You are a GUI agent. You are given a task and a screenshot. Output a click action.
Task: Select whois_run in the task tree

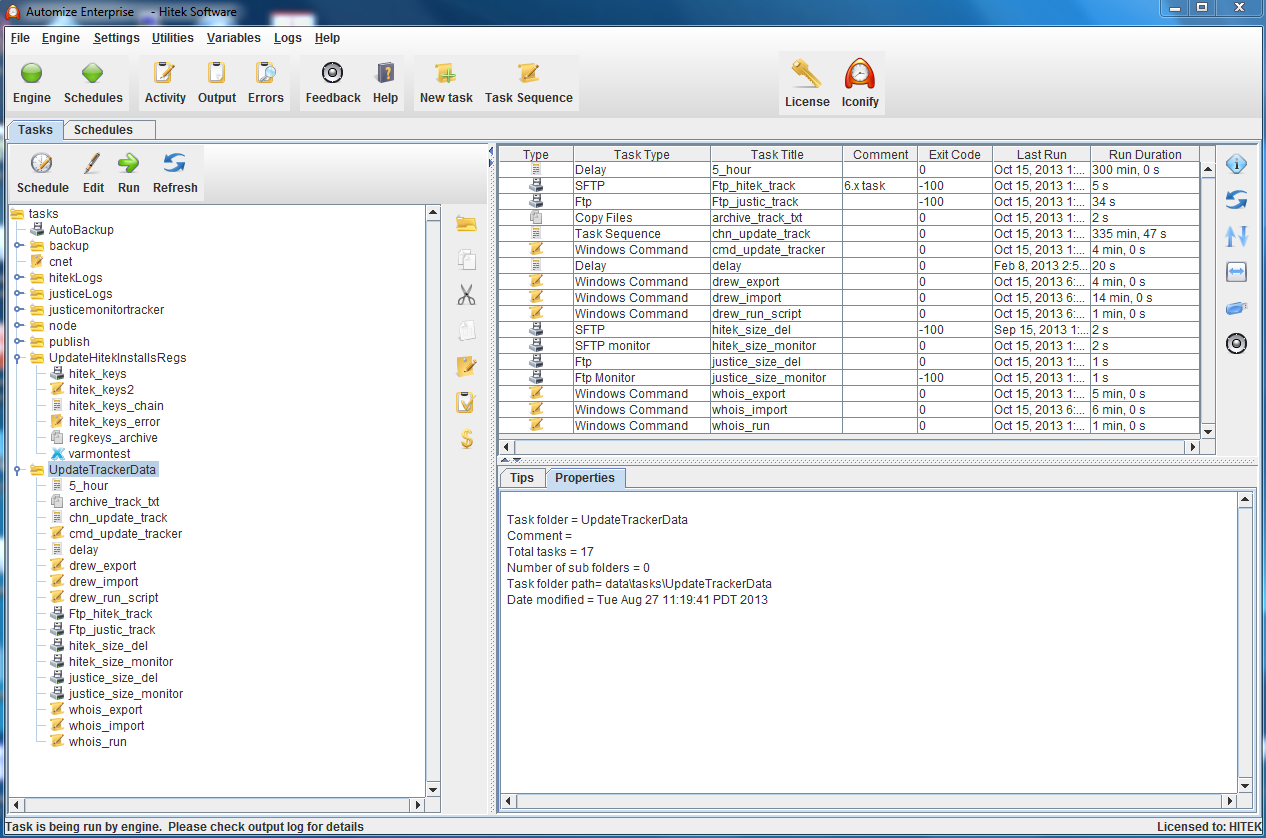(98, 742)
